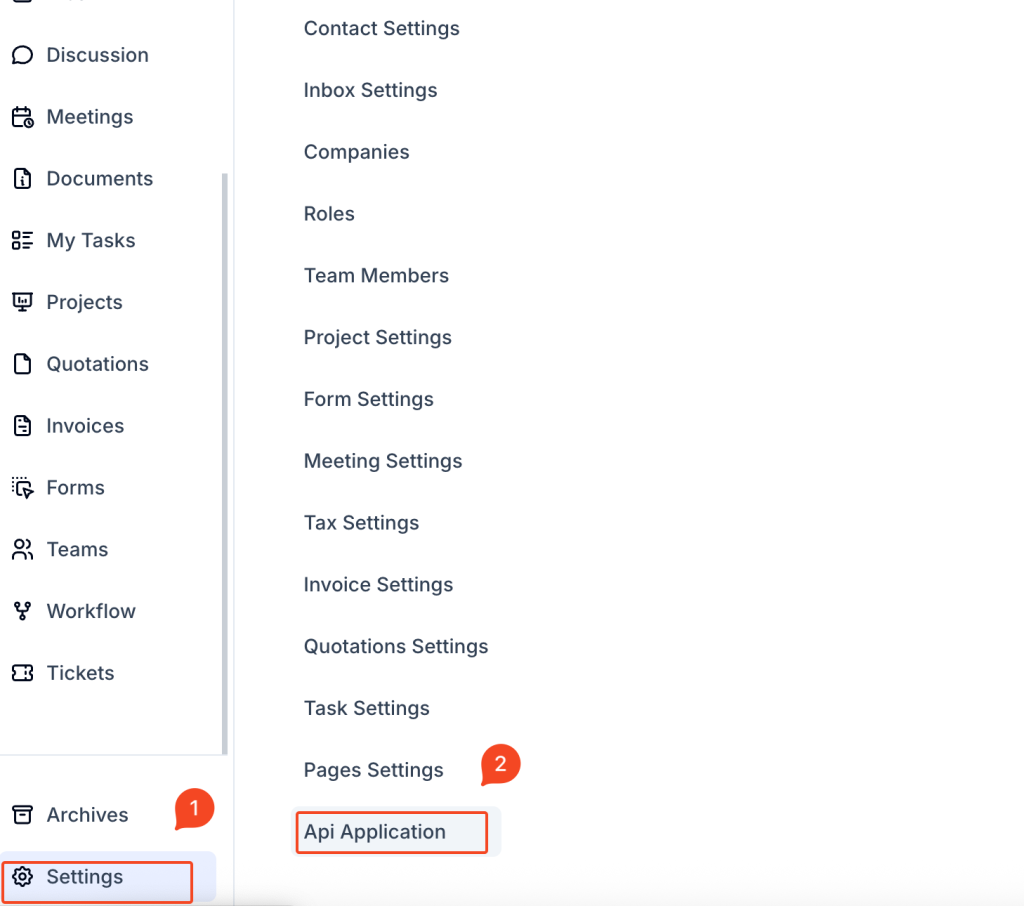
Task: Click the My Tasks list icon
Action: (x=22, y=241)
